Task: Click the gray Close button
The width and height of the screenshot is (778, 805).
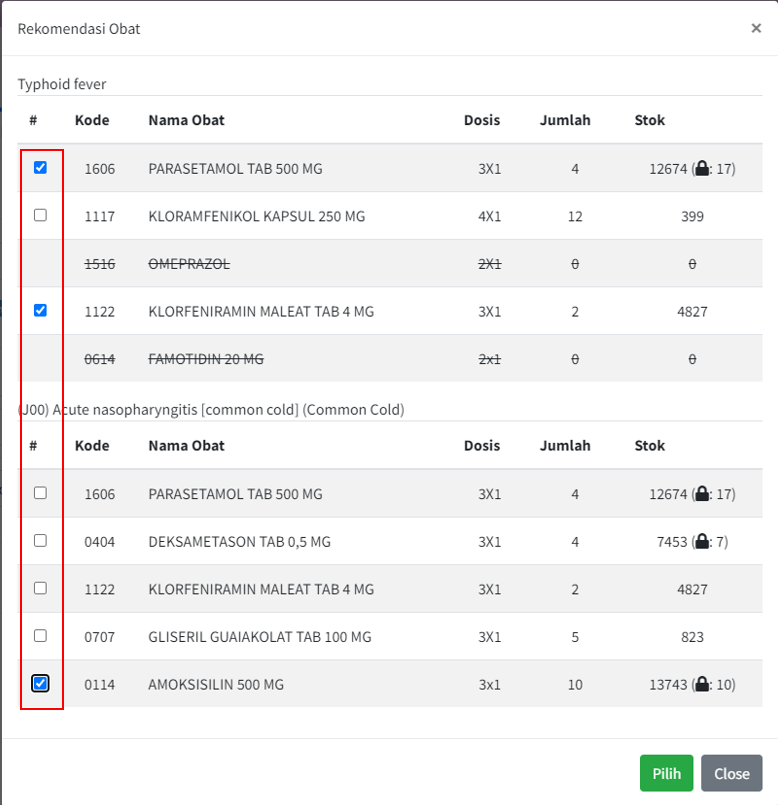Action: tap(731, 773)
